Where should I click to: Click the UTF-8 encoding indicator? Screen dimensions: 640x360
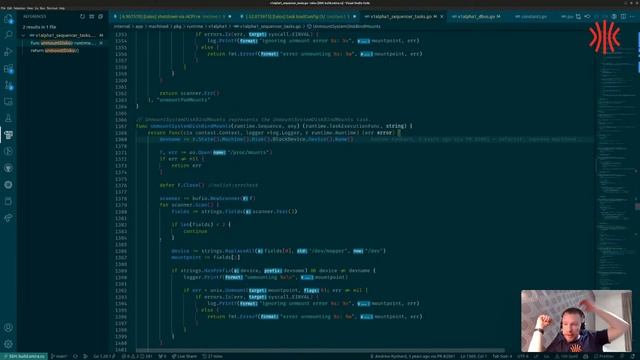pos(522,356)
